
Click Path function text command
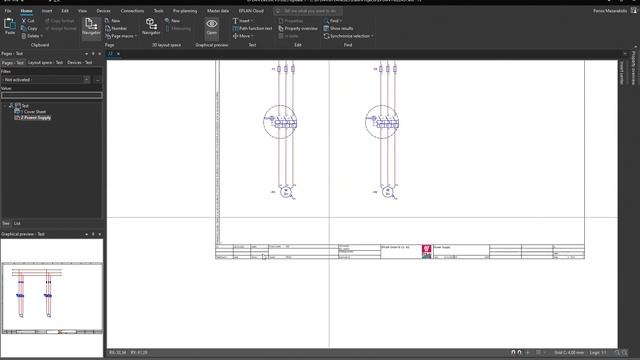[252, 28]
